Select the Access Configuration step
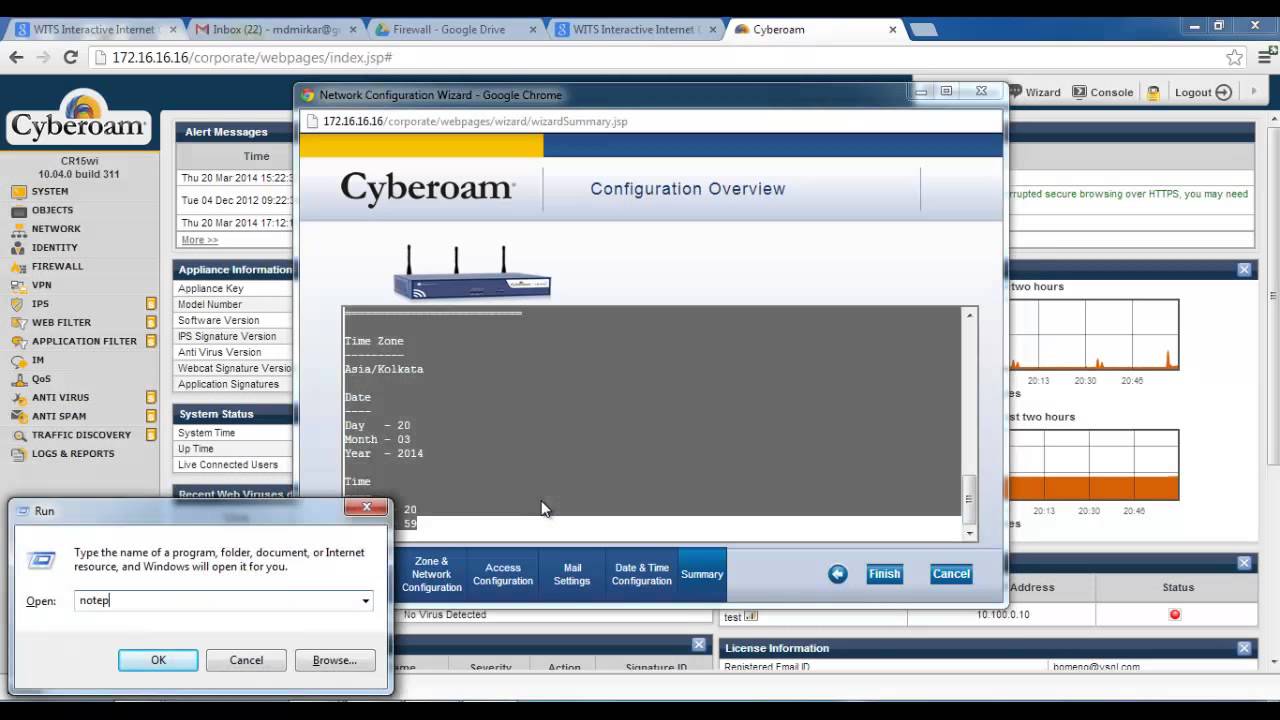The image size is (1280, 720). 503,575
